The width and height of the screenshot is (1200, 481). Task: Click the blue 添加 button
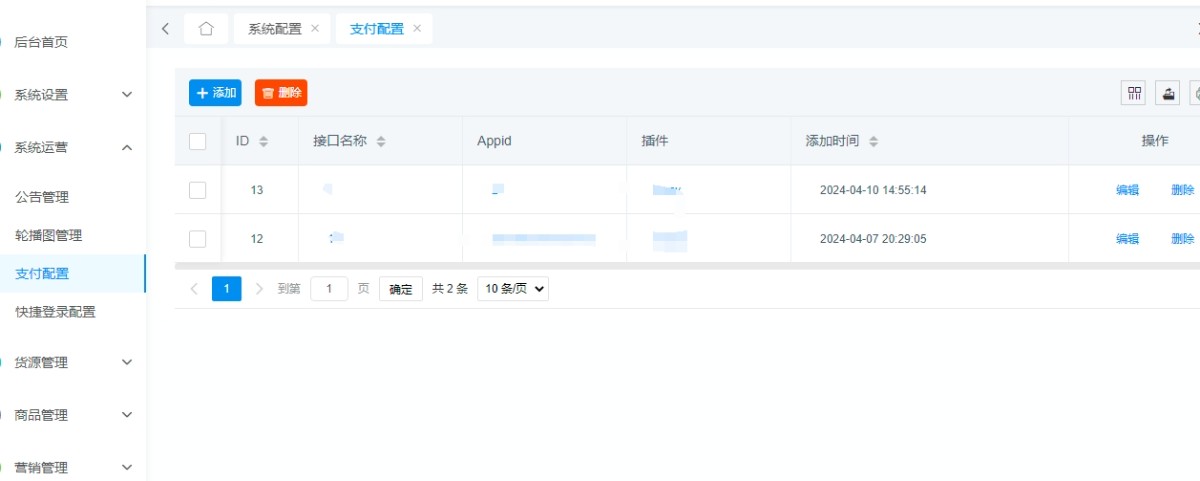[x=215, y=93]
